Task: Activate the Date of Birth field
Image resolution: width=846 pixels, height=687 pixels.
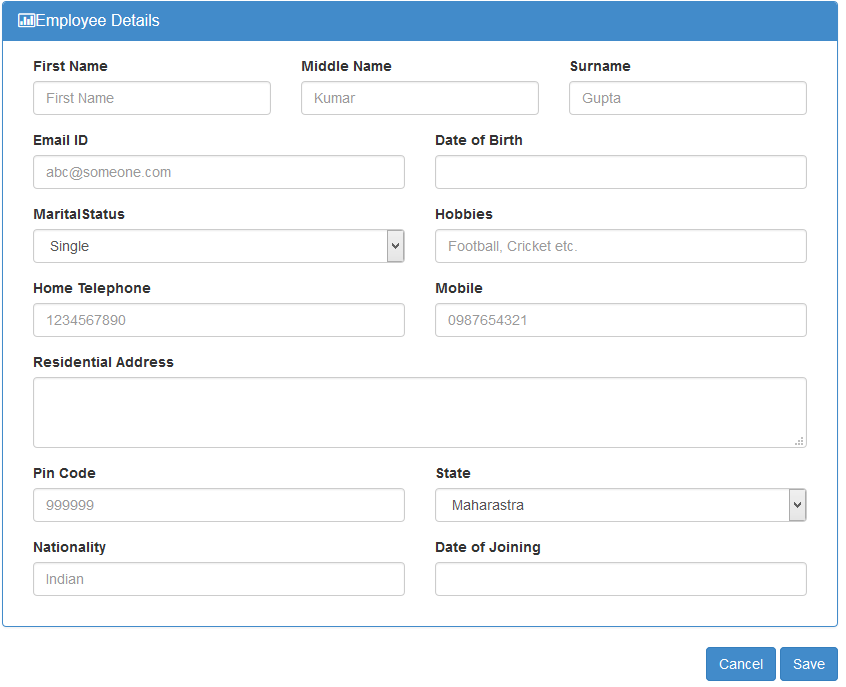Action: [x=621, y=172]
